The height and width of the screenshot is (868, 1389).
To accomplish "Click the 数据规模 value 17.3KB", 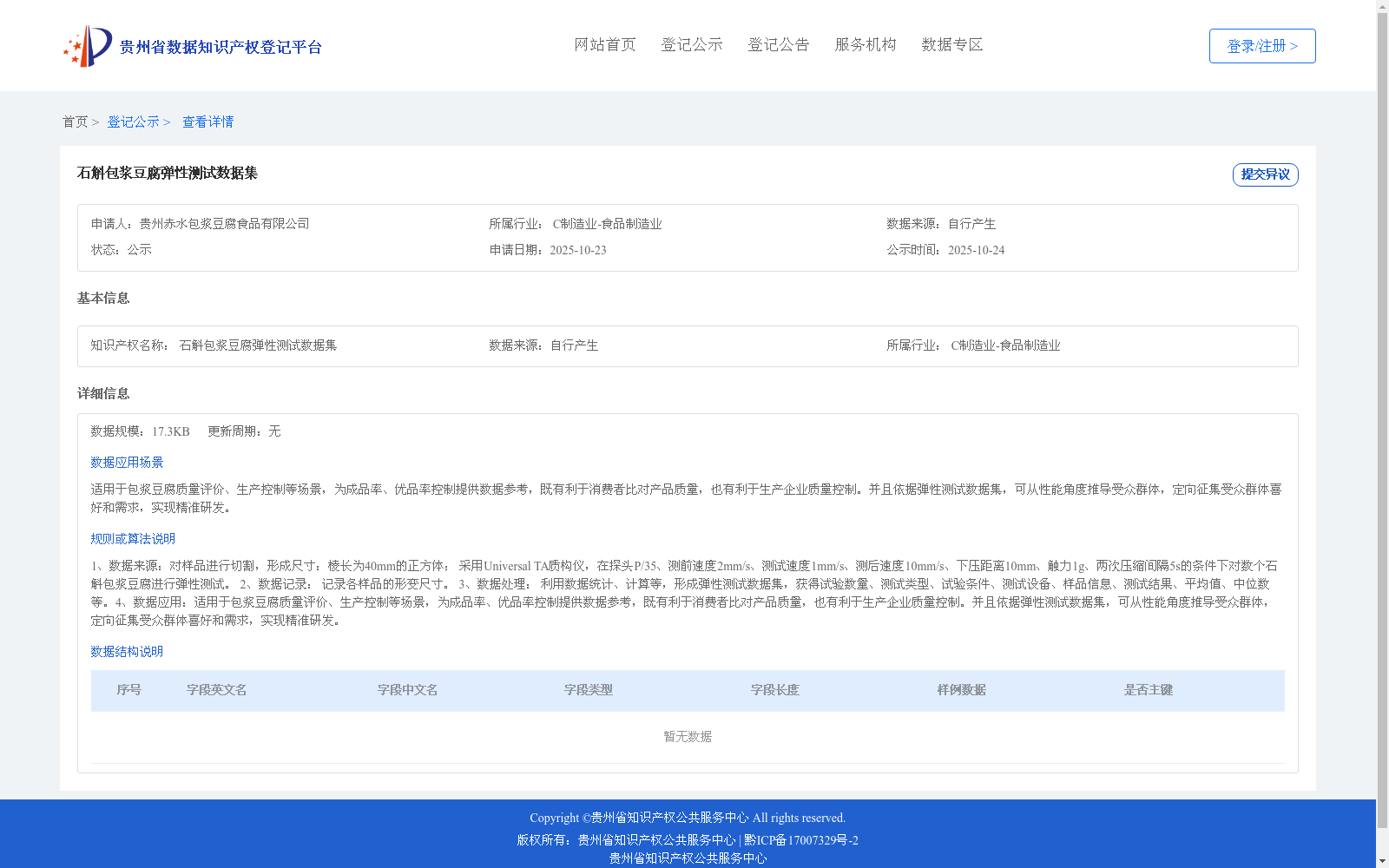I will coord(171,431).
